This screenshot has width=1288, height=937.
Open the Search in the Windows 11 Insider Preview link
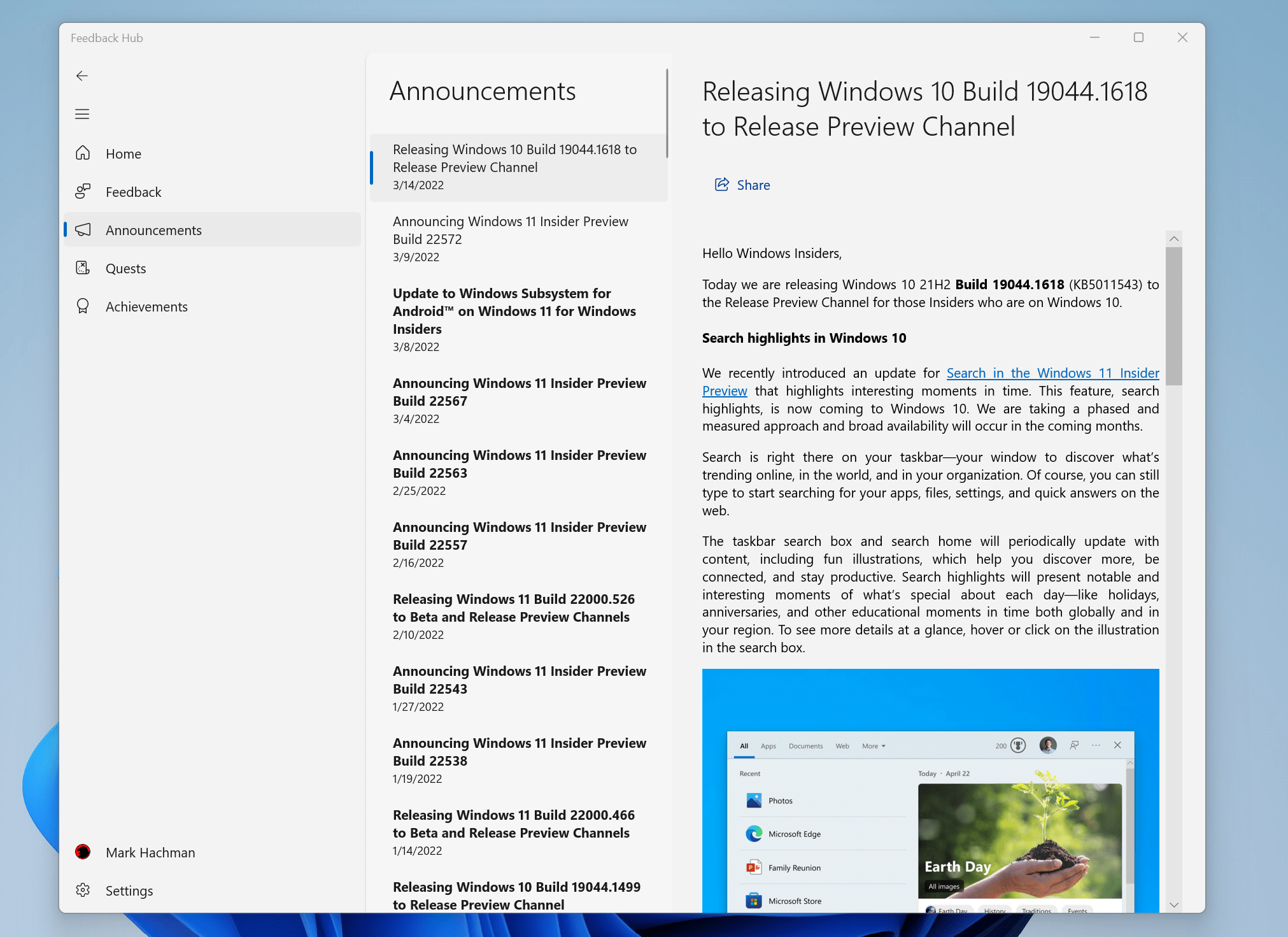(1052, 373)
